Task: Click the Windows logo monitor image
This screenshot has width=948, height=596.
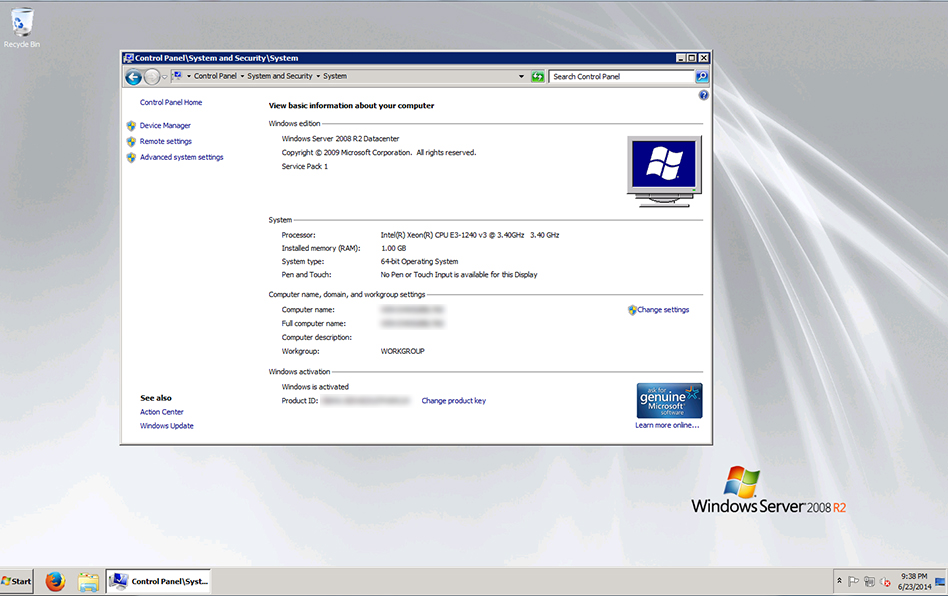Action: click(x=664, y=172)
